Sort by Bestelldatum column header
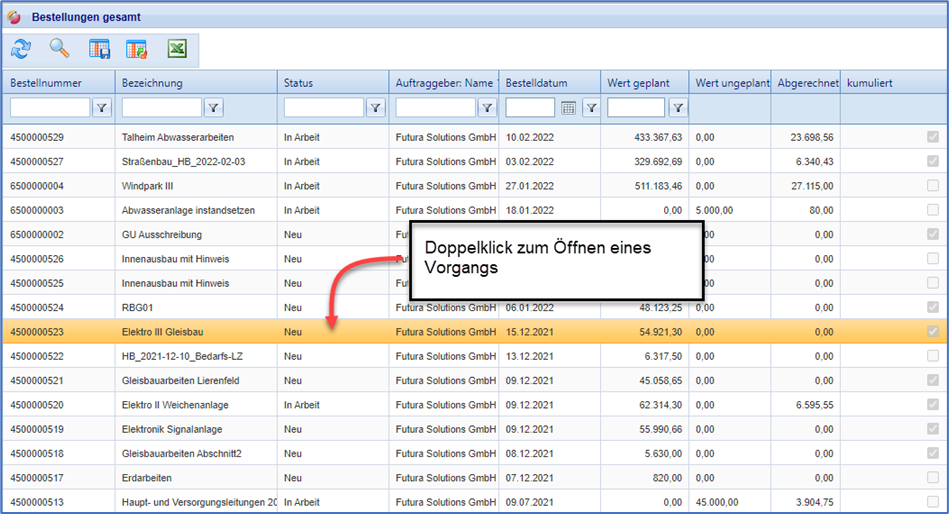Image resolution: width=949 pixels, height=514 pixels. point(550,83)
